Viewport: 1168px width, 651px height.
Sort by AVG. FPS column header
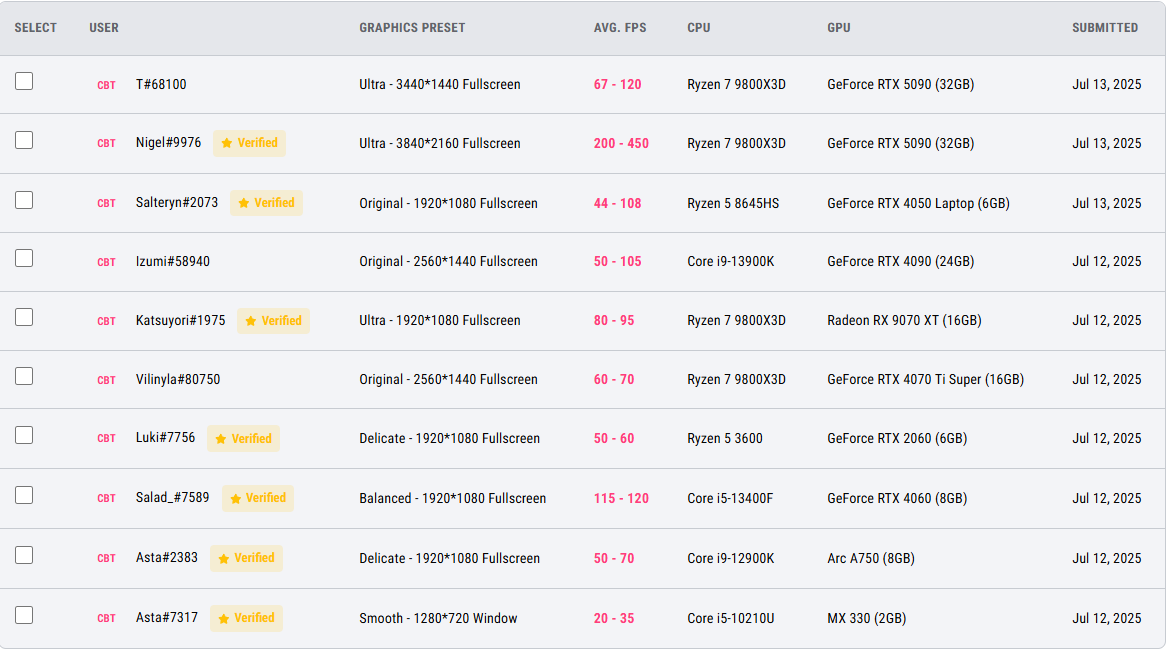pos(620,28)
